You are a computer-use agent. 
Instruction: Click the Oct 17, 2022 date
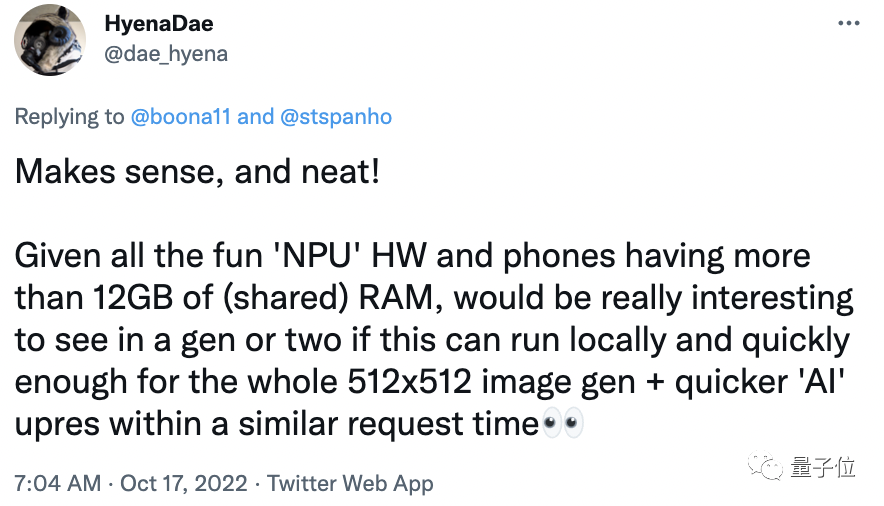point(183,484)
